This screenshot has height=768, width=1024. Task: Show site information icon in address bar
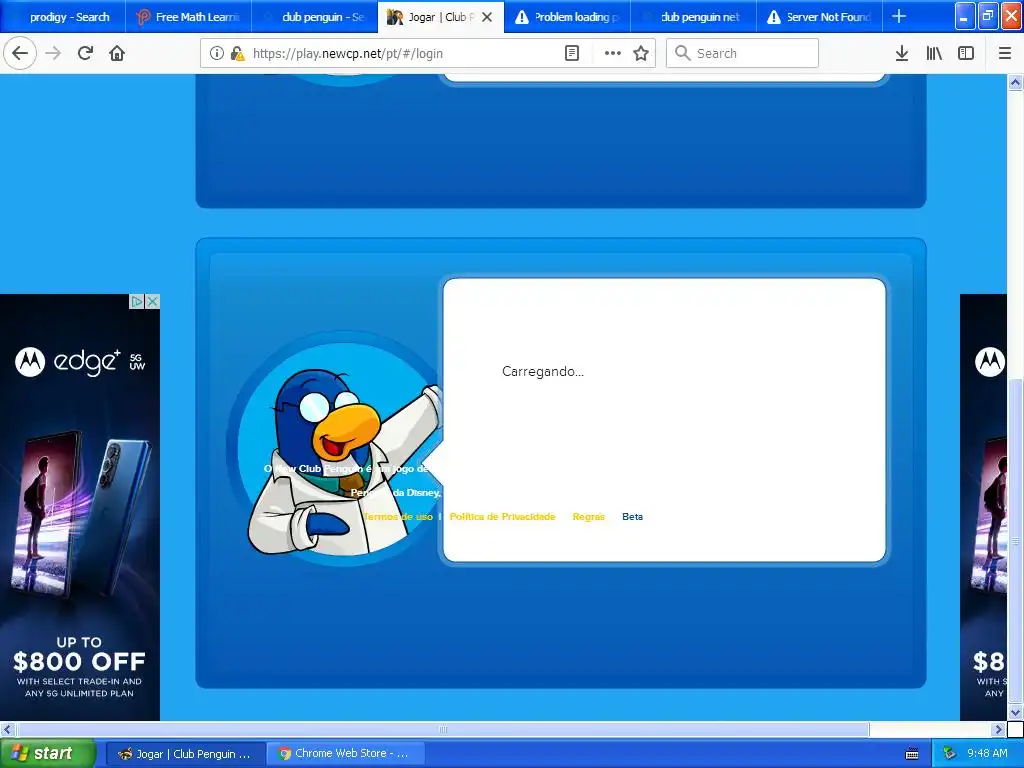click(x=216, y=54)
